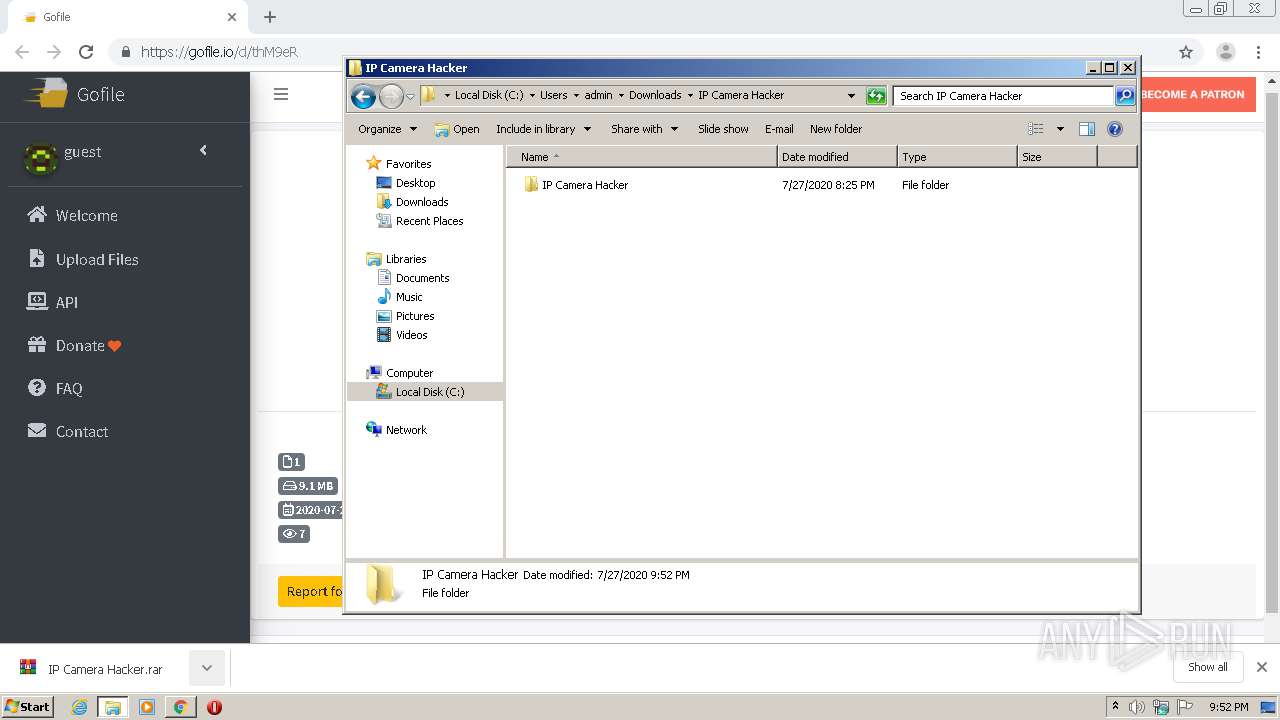The height and width of the screenshot is (720, 1280).
Task: Click Show all downloads button
Action: [x=1208, y=667]
